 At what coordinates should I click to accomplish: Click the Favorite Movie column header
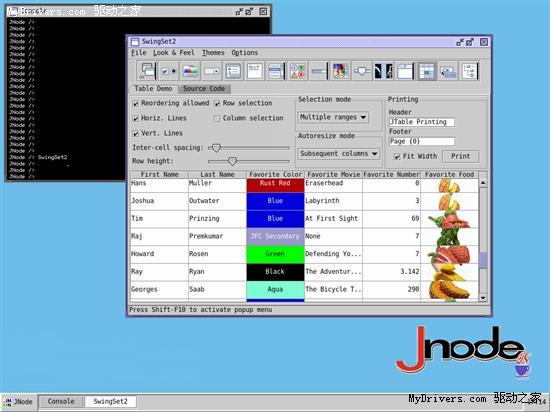click(334, 175)
